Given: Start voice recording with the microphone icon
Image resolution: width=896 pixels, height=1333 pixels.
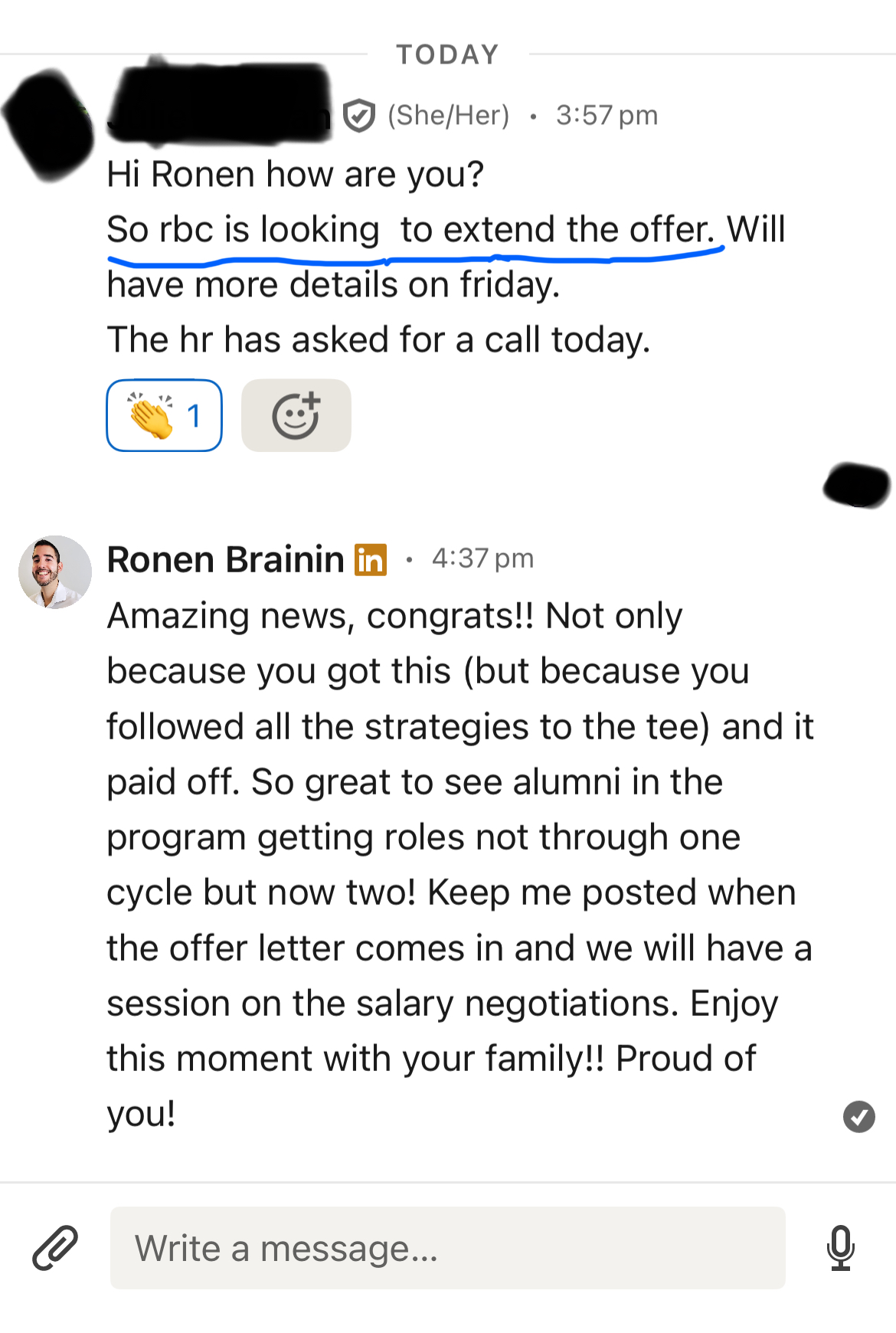Looking at the screenshot, I should (840, 1247).
